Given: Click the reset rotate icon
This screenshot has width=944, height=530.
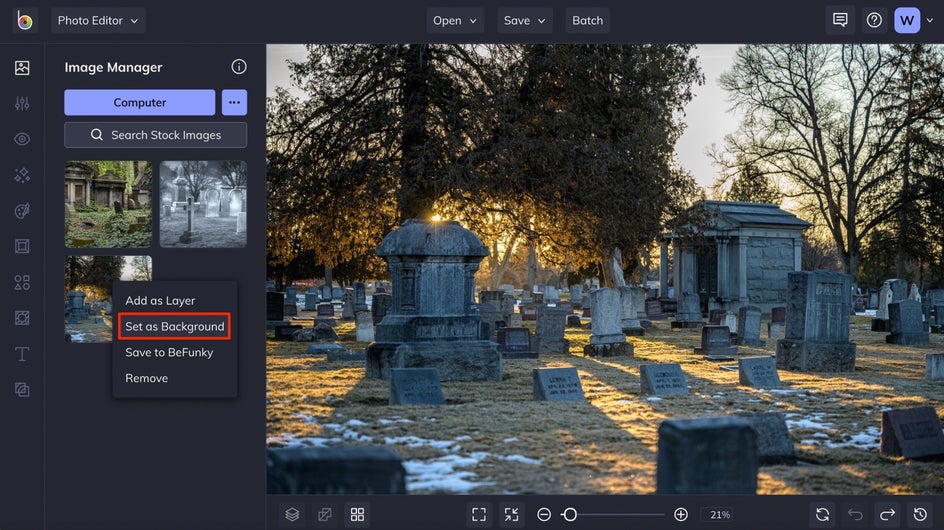Looking at the screenshot, I should tap(822, 514).
